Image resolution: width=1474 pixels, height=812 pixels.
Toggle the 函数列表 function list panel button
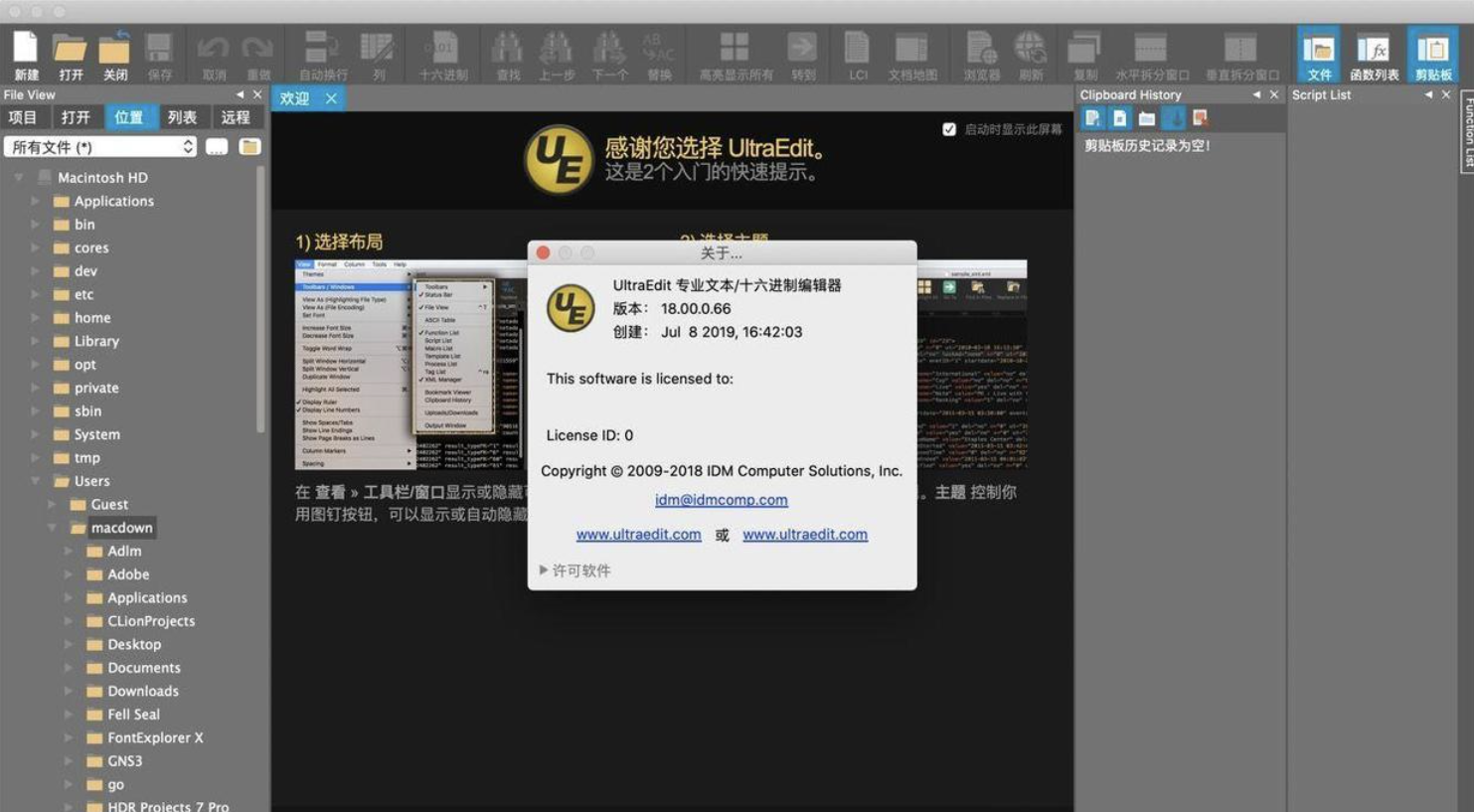point(1374,55)
